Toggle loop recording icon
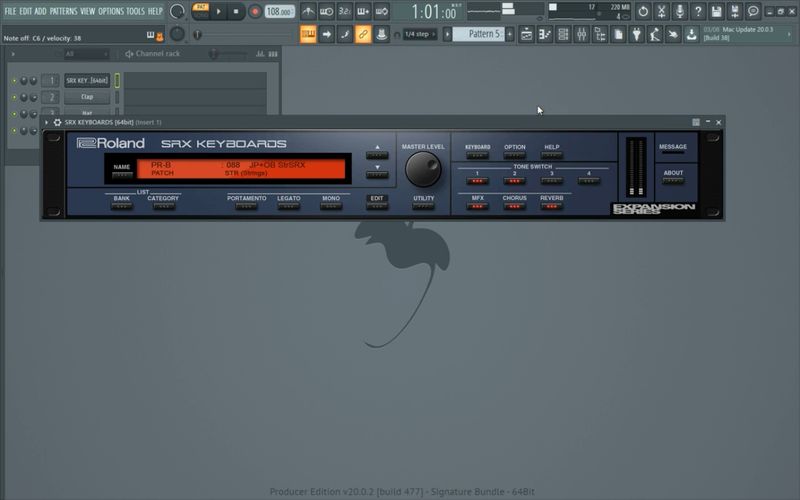Viewport: 800px width, 500px height. 382,11
